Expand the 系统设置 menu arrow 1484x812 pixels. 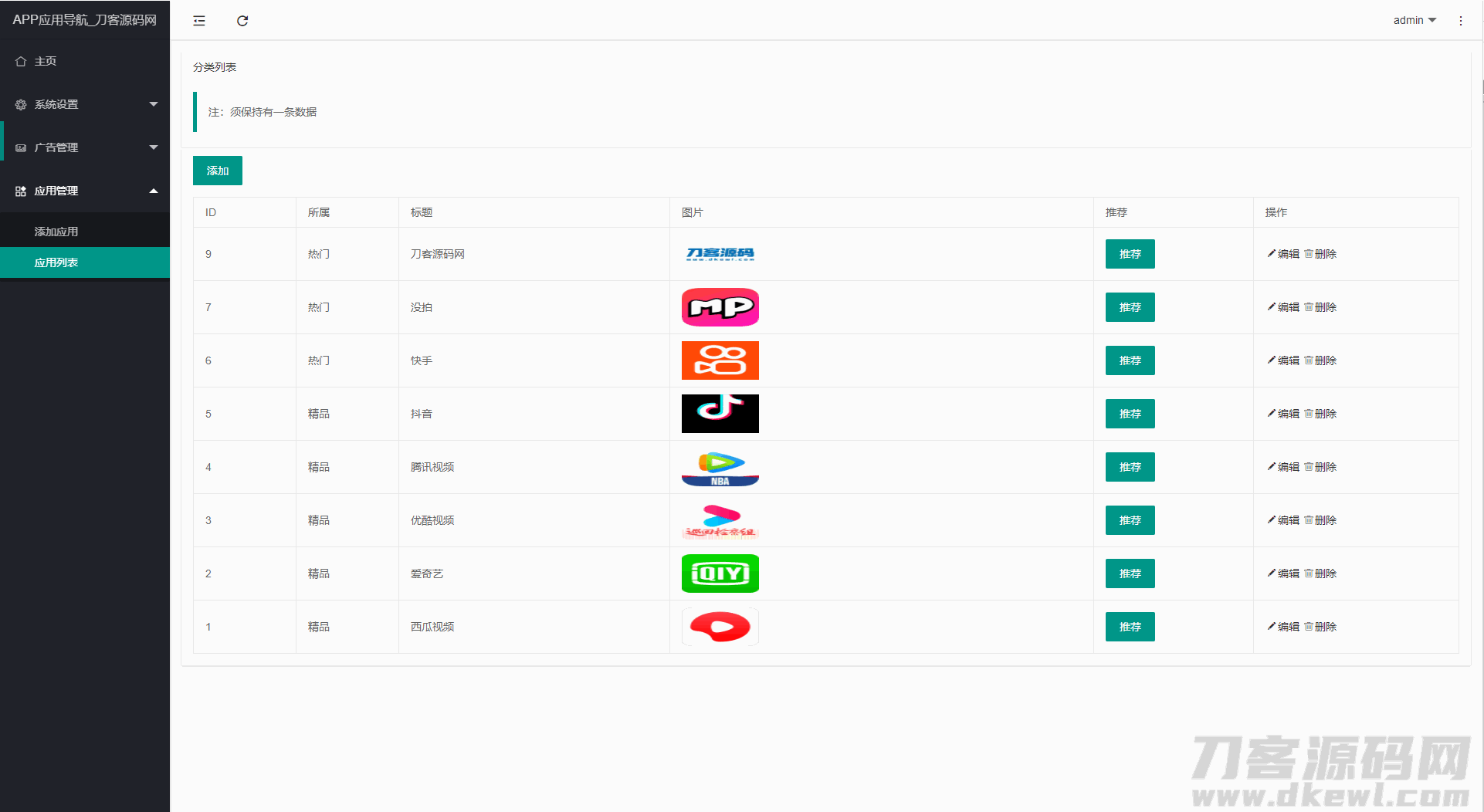154,104
